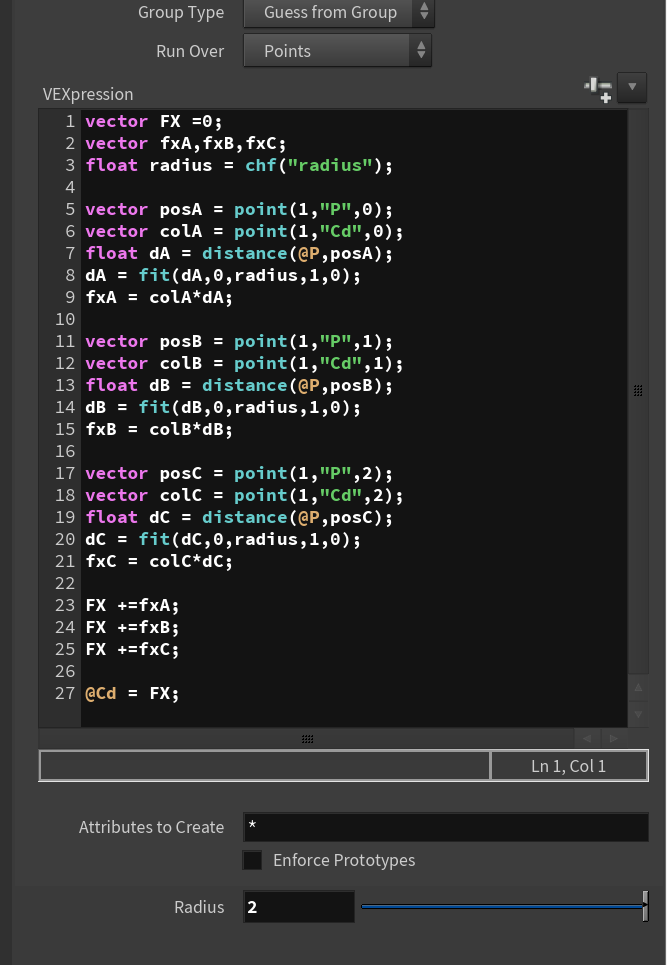Click line 9 'fxA = colA*dA;'
The width and height of the screenshot is (671, 965).
pos(159,297)
